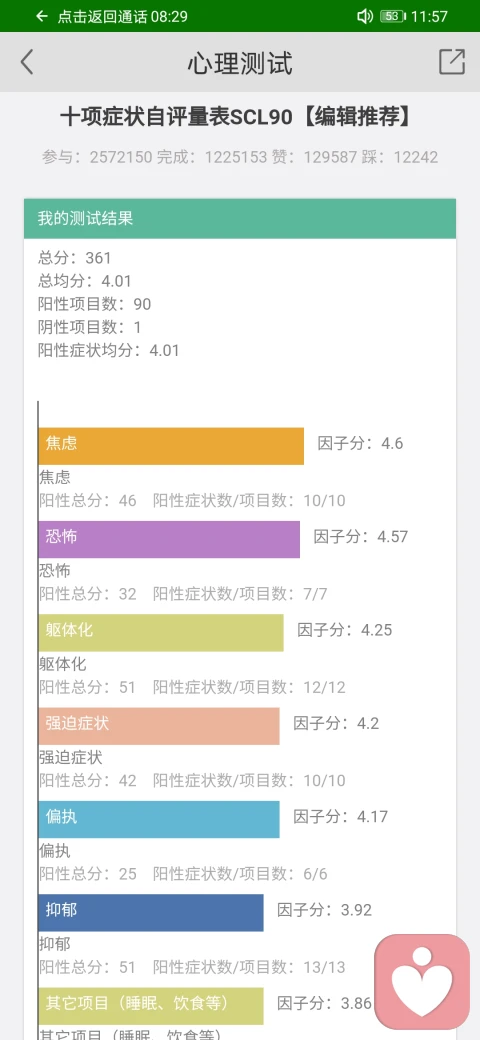Tap the volume speaker icon in status bar
The height and width of the screenshot is (1040, 480).
[x=365, y=16]
